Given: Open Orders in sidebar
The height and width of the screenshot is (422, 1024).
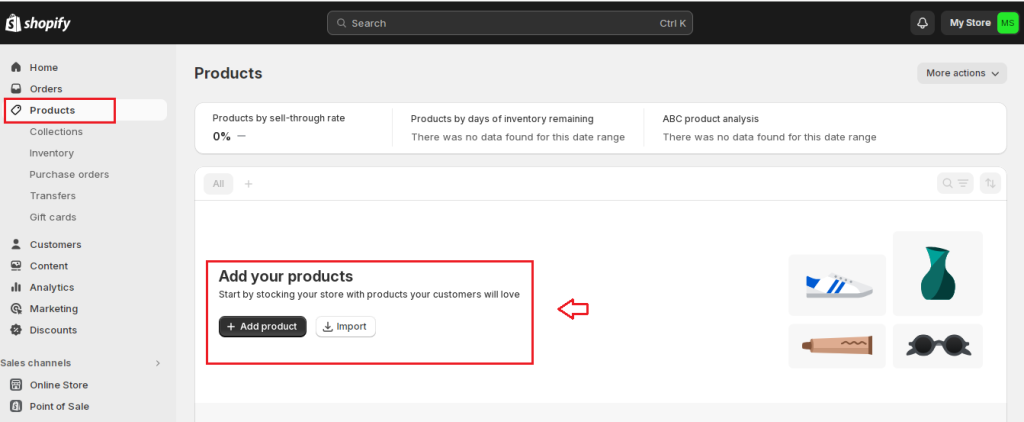Looking at the screenshot, I should [46, 89].
